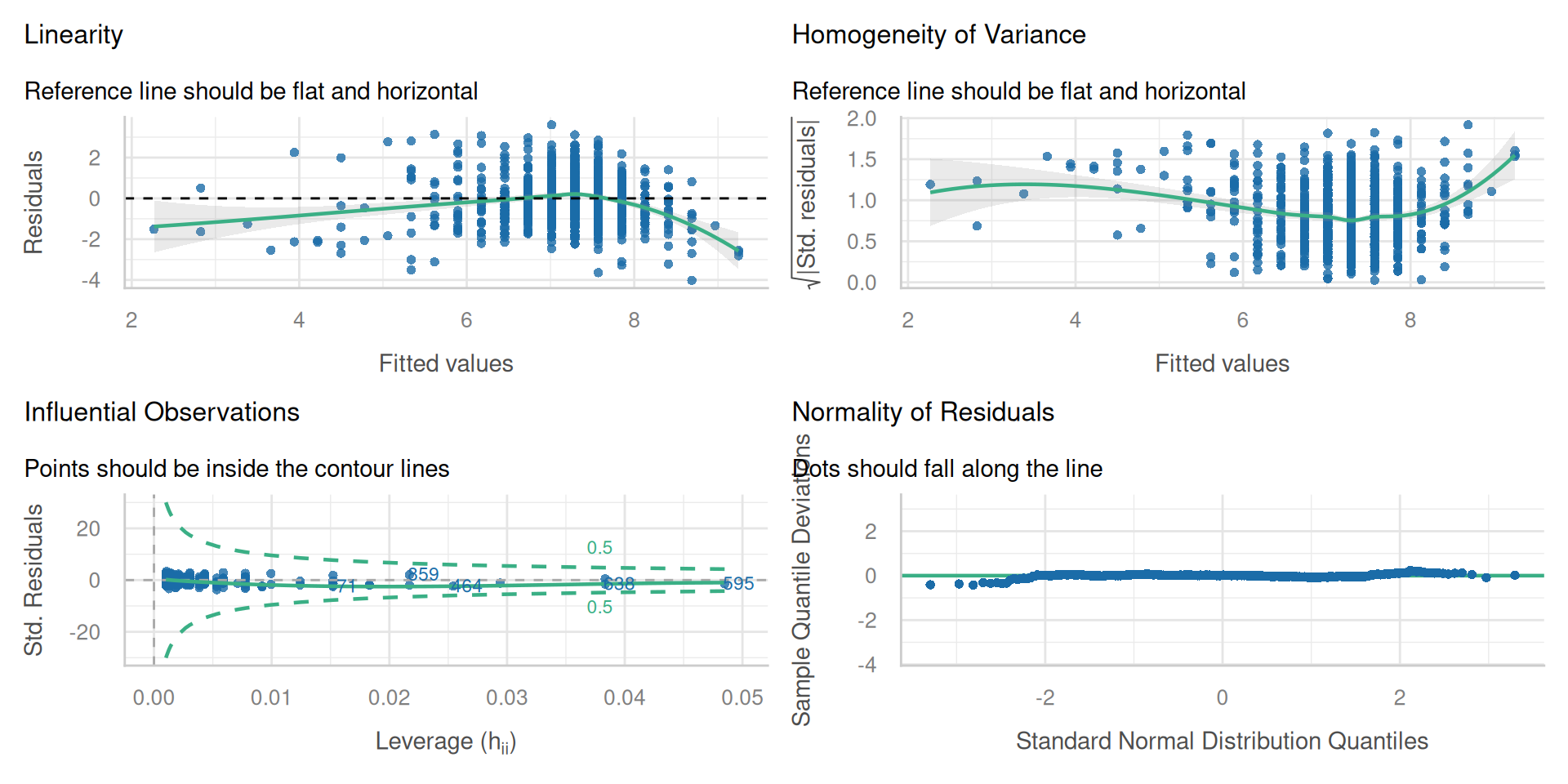This screenshot has height=784, width=1568.
Task: Click the observation label 359
Action: (x=424, y=574)
